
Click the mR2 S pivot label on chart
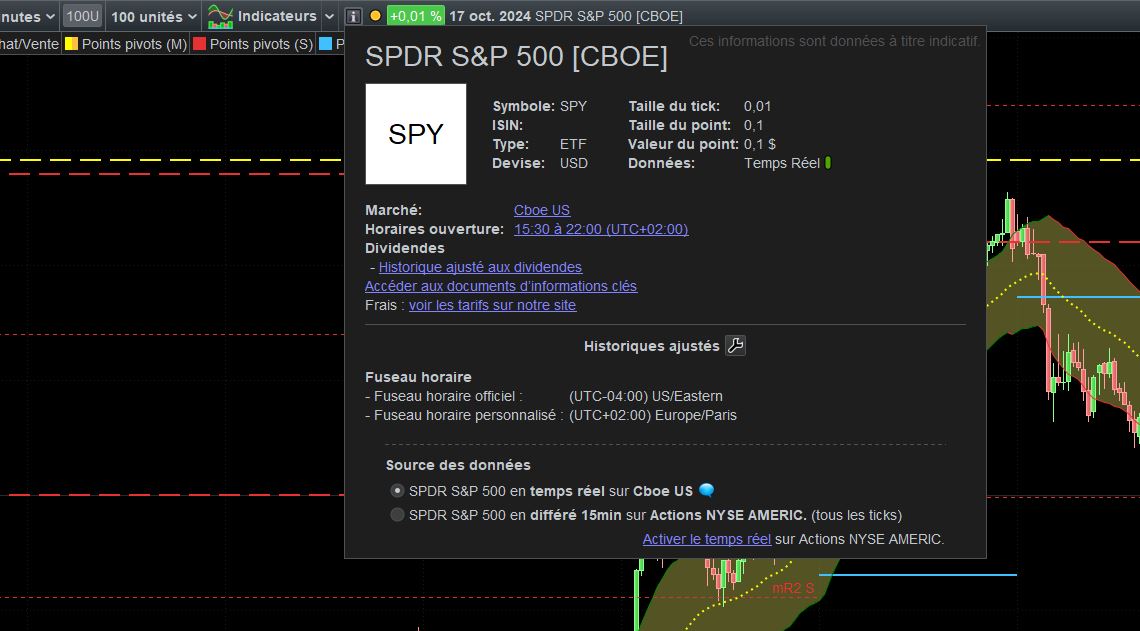coord(793,588)
